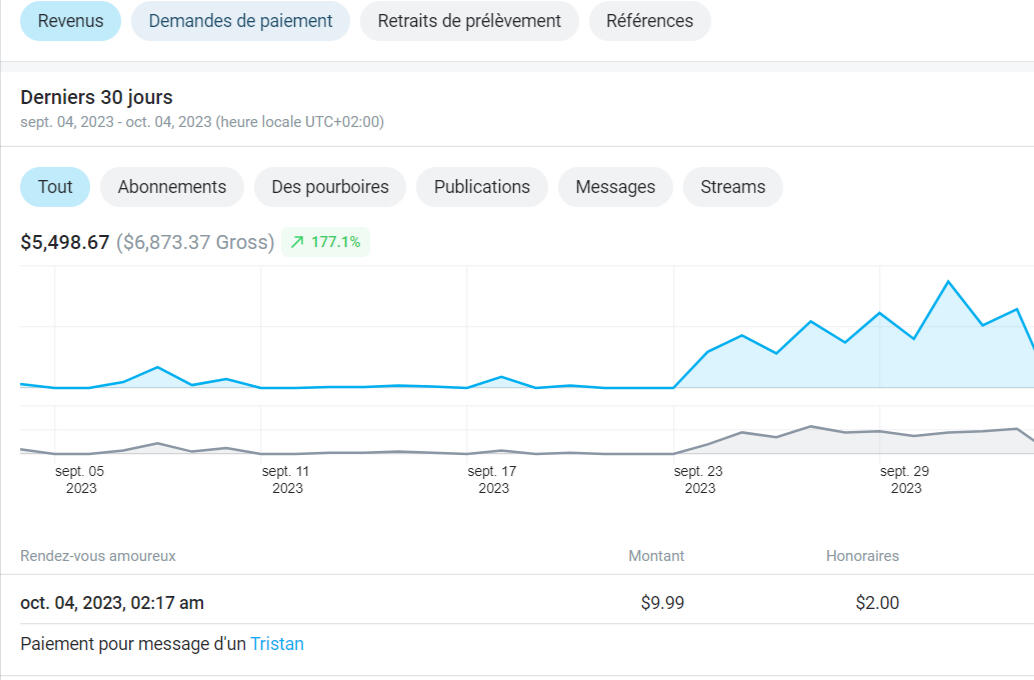Select the Tout filter chip
The image size is (1034, 680).
pyautogui.click(x=55, y=187)
